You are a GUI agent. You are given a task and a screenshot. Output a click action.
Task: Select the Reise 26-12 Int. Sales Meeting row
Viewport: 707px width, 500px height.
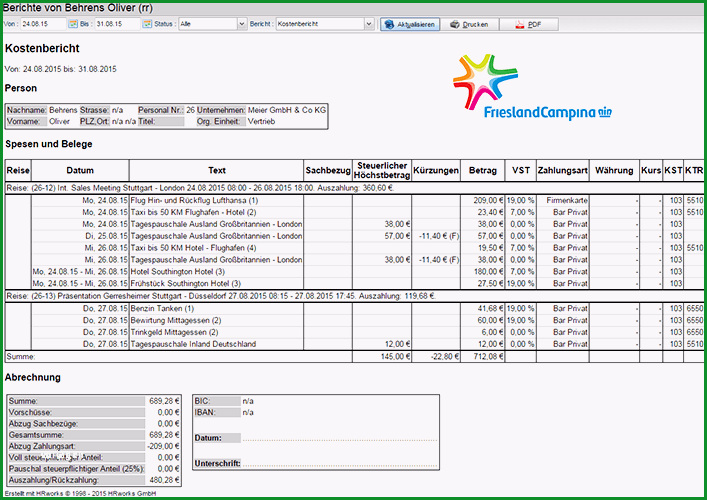(354, 188)
